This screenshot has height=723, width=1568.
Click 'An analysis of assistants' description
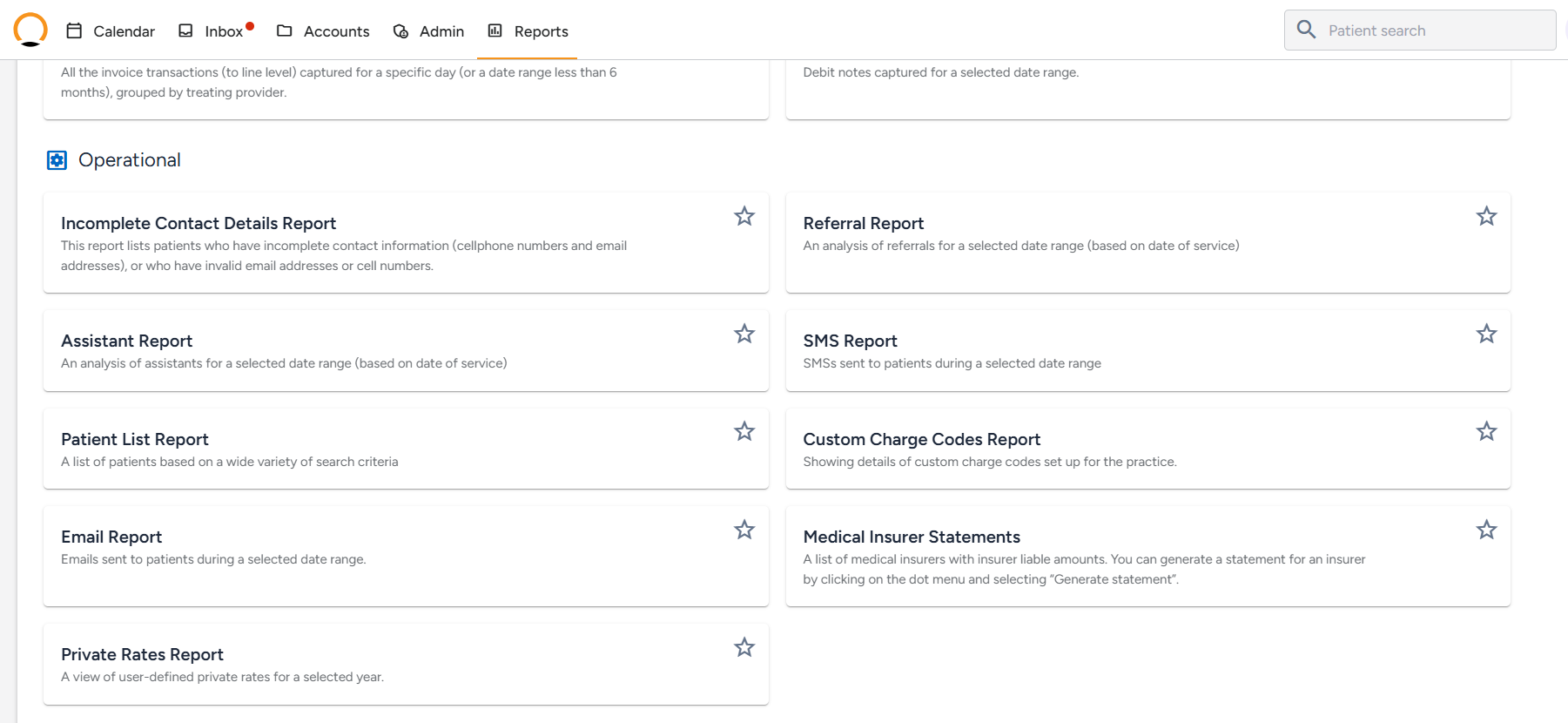click(x=284, y=363)
